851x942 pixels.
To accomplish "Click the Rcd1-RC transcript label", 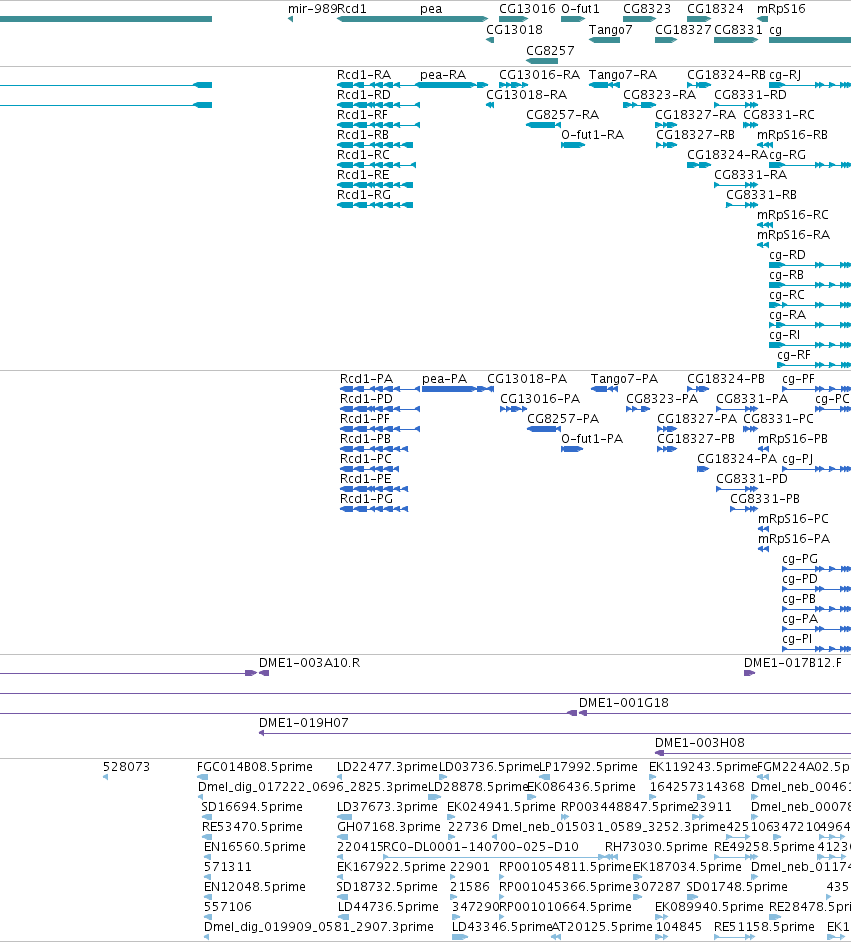I will 363,154.
